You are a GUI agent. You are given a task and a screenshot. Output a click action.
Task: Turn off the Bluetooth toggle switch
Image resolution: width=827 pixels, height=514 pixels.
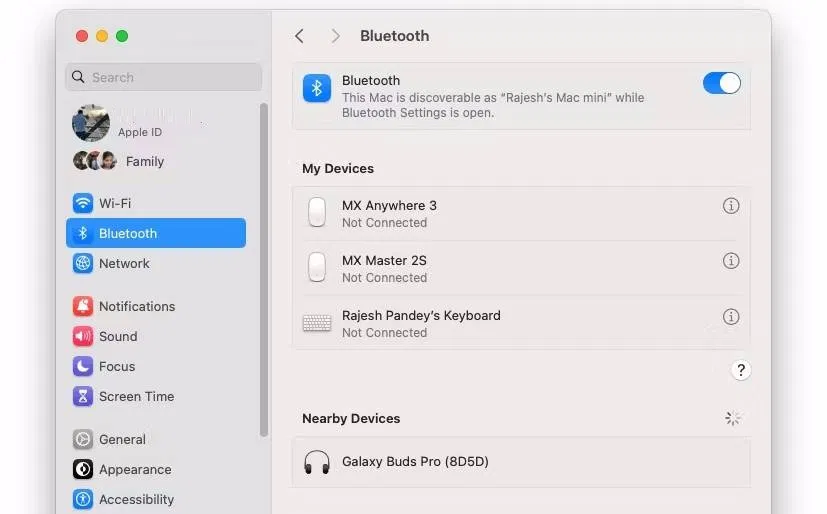tap(722, 83)
